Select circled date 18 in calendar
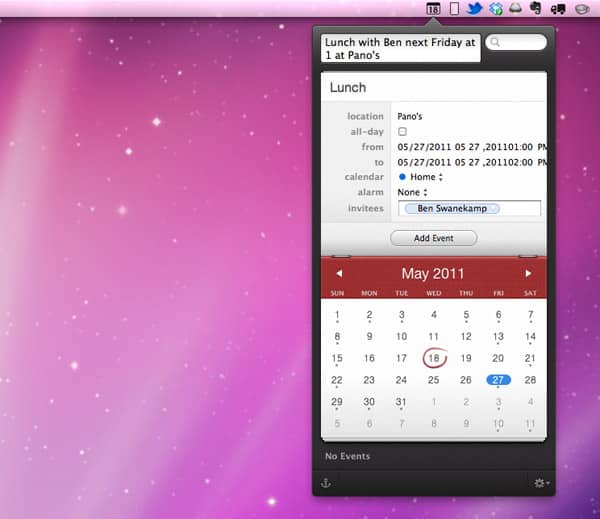The image size is (600, 519). (x=434, y=358)
